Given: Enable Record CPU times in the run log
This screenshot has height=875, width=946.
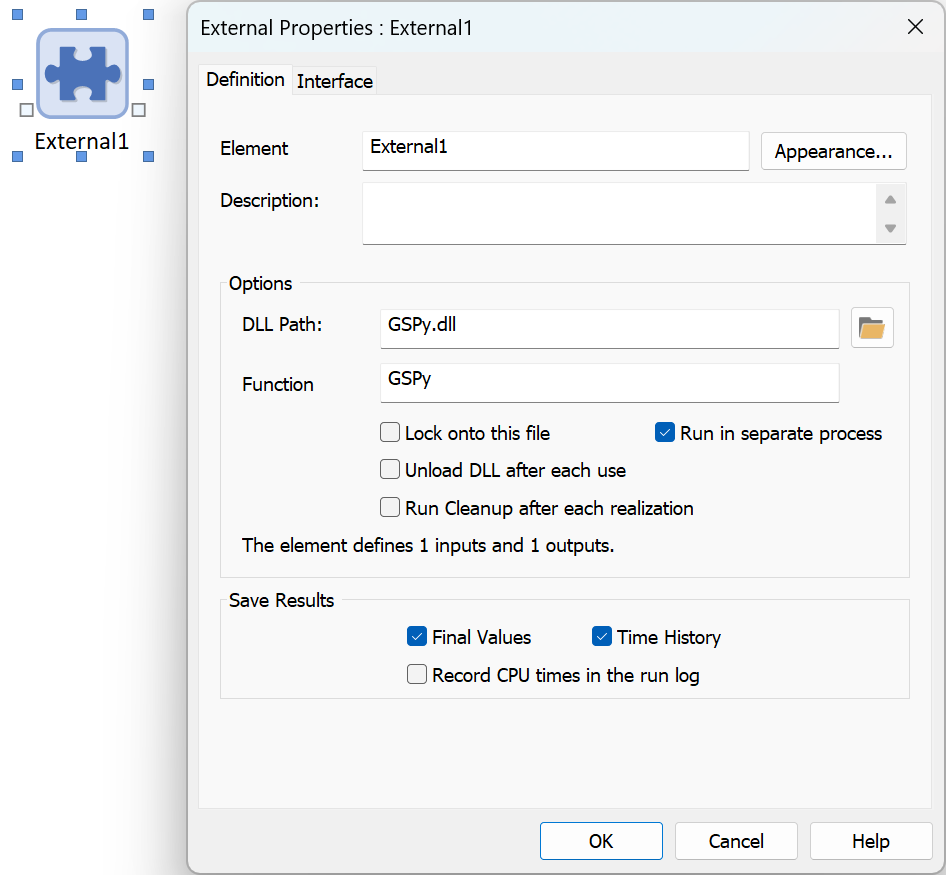Looking at the screenshot, I should 417,674.
